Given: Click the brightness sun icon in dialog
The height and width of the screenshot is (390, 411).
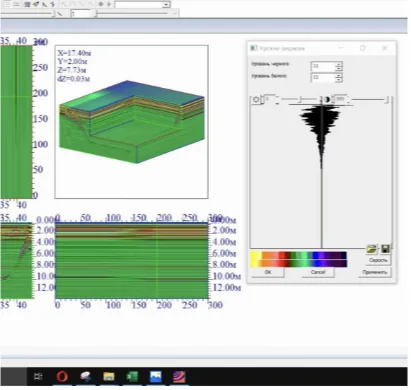Looking at the screenshot, I should (x=256, y=99).
